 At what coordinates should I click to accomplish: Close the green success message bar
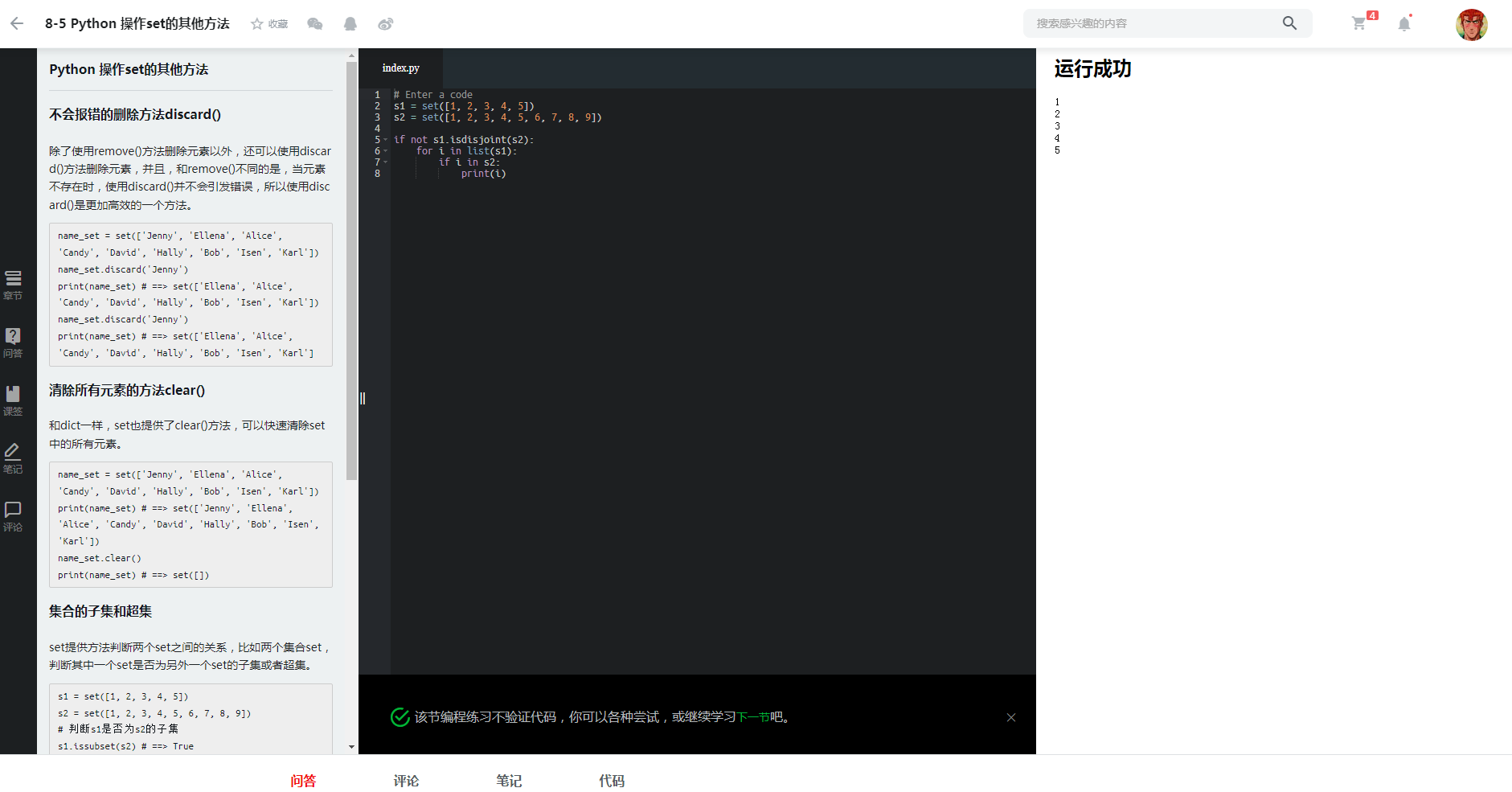pos(1011,717)
